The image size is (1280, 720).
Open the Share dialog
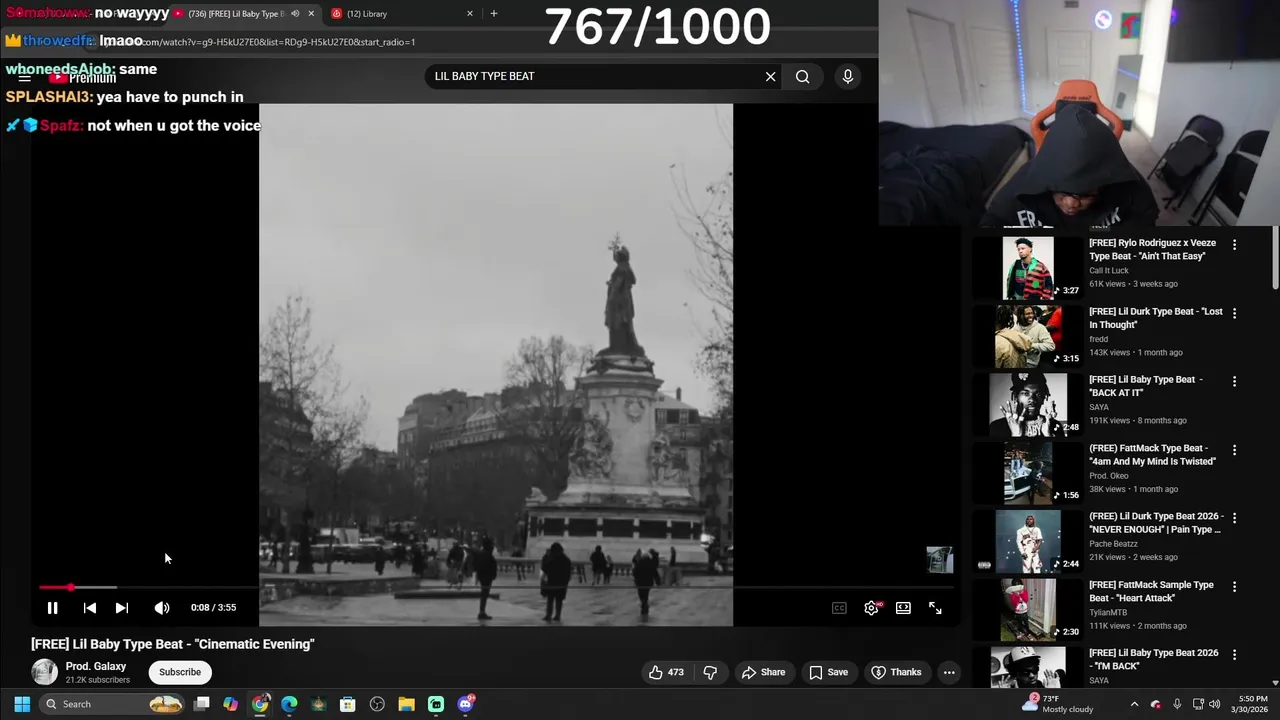click(763, 672)
